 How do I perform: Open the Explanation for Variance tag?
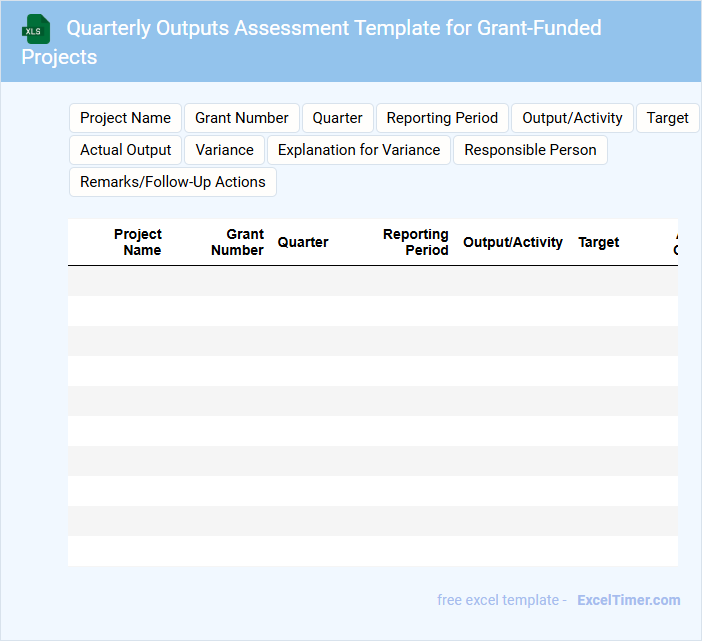coord(358,150)
